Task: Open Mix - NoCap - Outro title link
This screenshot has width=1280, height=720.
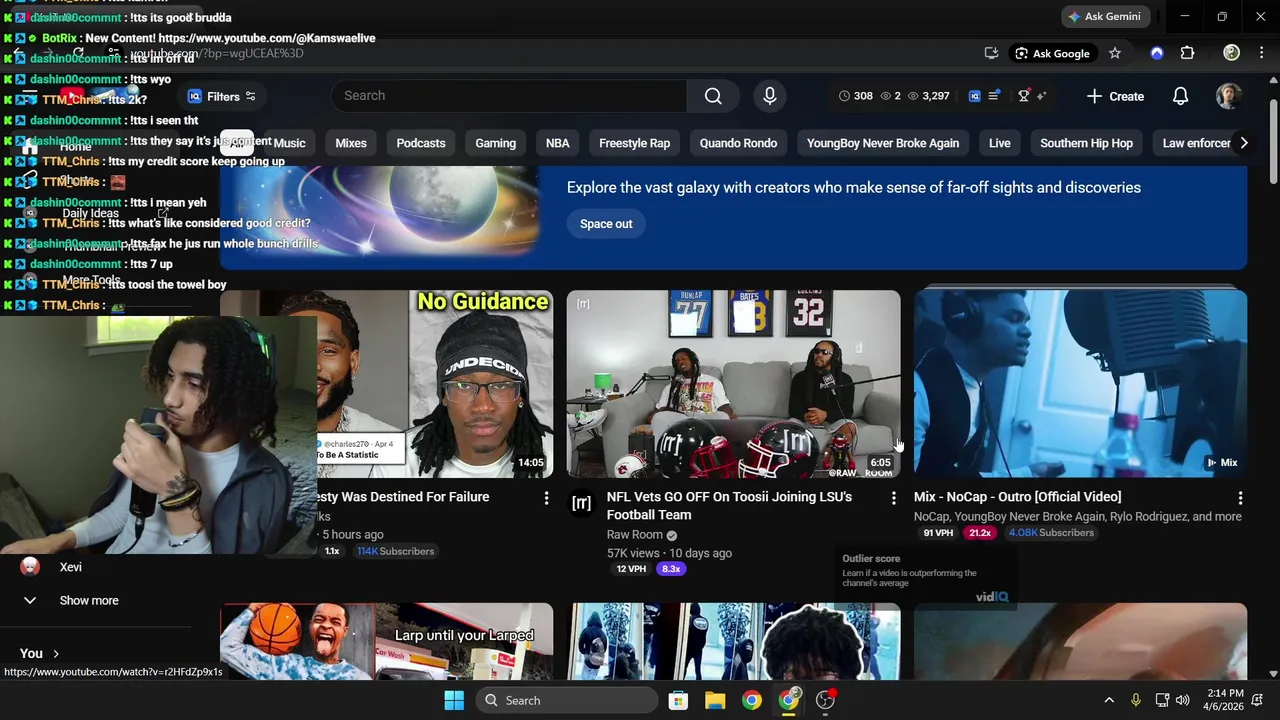Action: coord(1017,497)
